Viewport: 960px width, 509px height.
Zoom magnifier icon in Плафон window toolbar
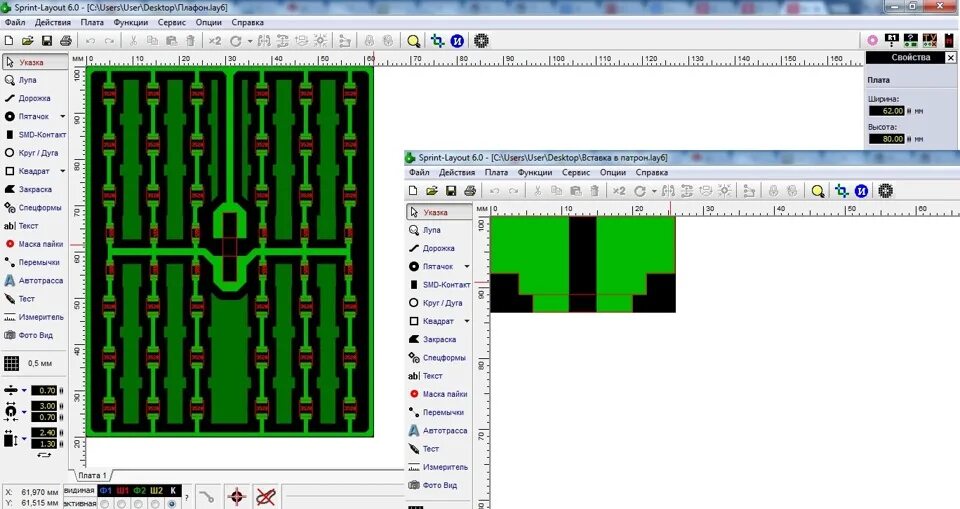point(414,41)
